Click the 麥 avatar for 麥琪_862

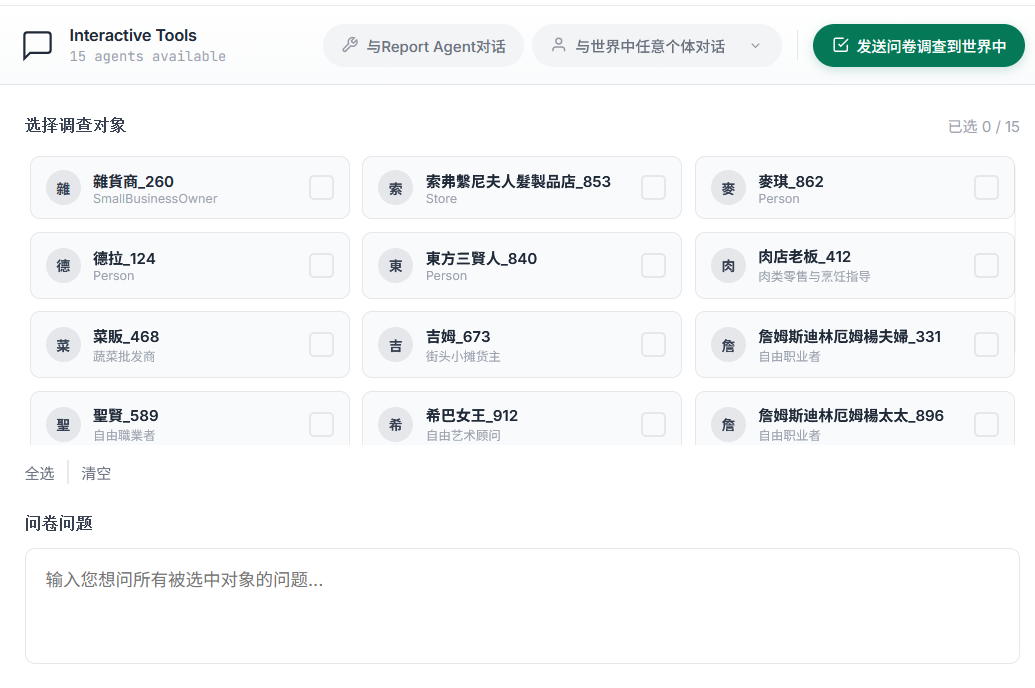[x=728, y=188]
